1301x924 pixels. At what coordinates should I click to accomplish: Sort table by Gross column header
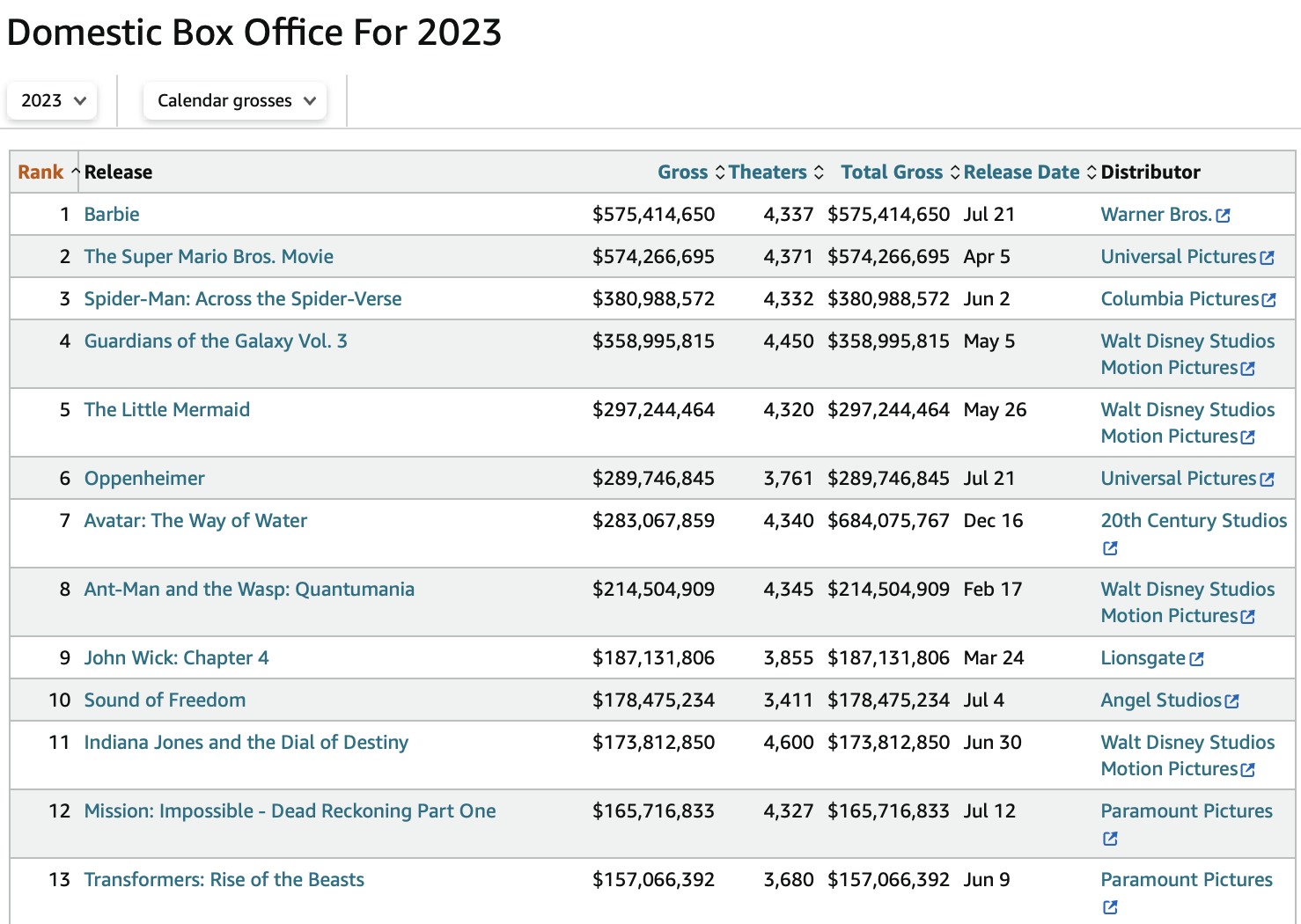tap(682, 172)
